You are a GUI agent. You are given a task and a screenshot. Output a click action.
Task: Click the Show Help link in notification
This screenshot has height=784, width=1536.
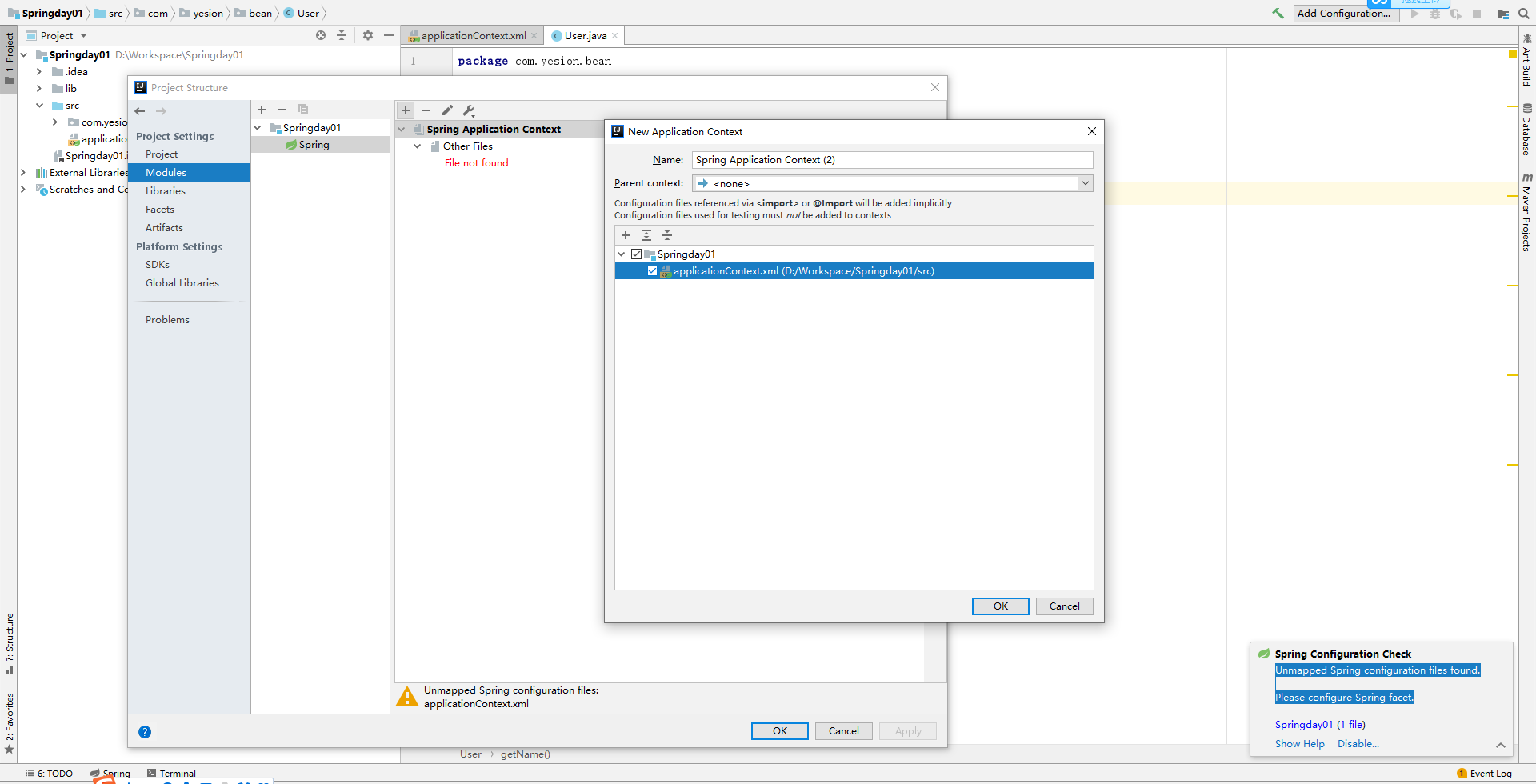[x=1300, y=744]
